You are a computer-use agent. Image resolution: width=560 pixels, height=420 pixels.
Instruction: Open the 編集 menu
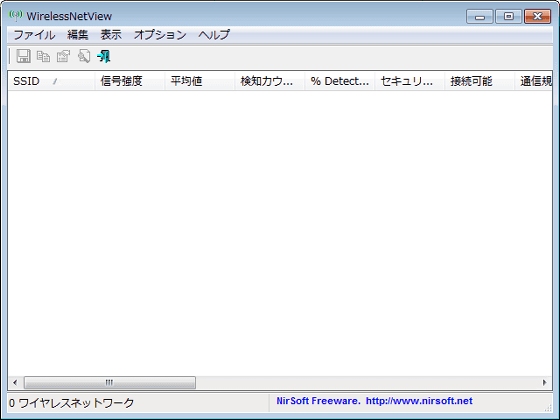tap(78, 35)
